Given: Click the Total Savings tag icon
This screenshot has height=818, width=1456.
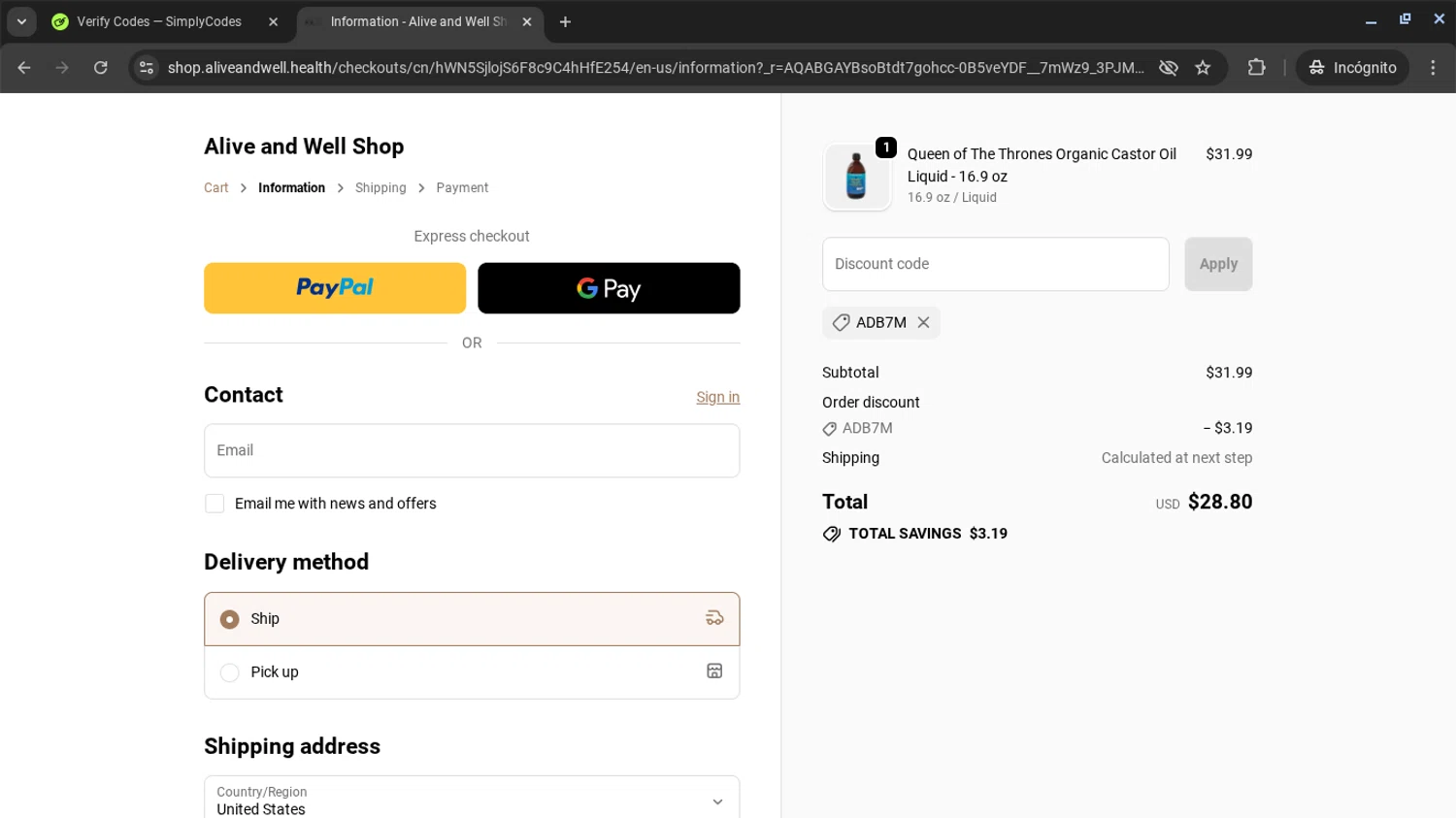Looking at the screenshot, I should coord(832,534).
